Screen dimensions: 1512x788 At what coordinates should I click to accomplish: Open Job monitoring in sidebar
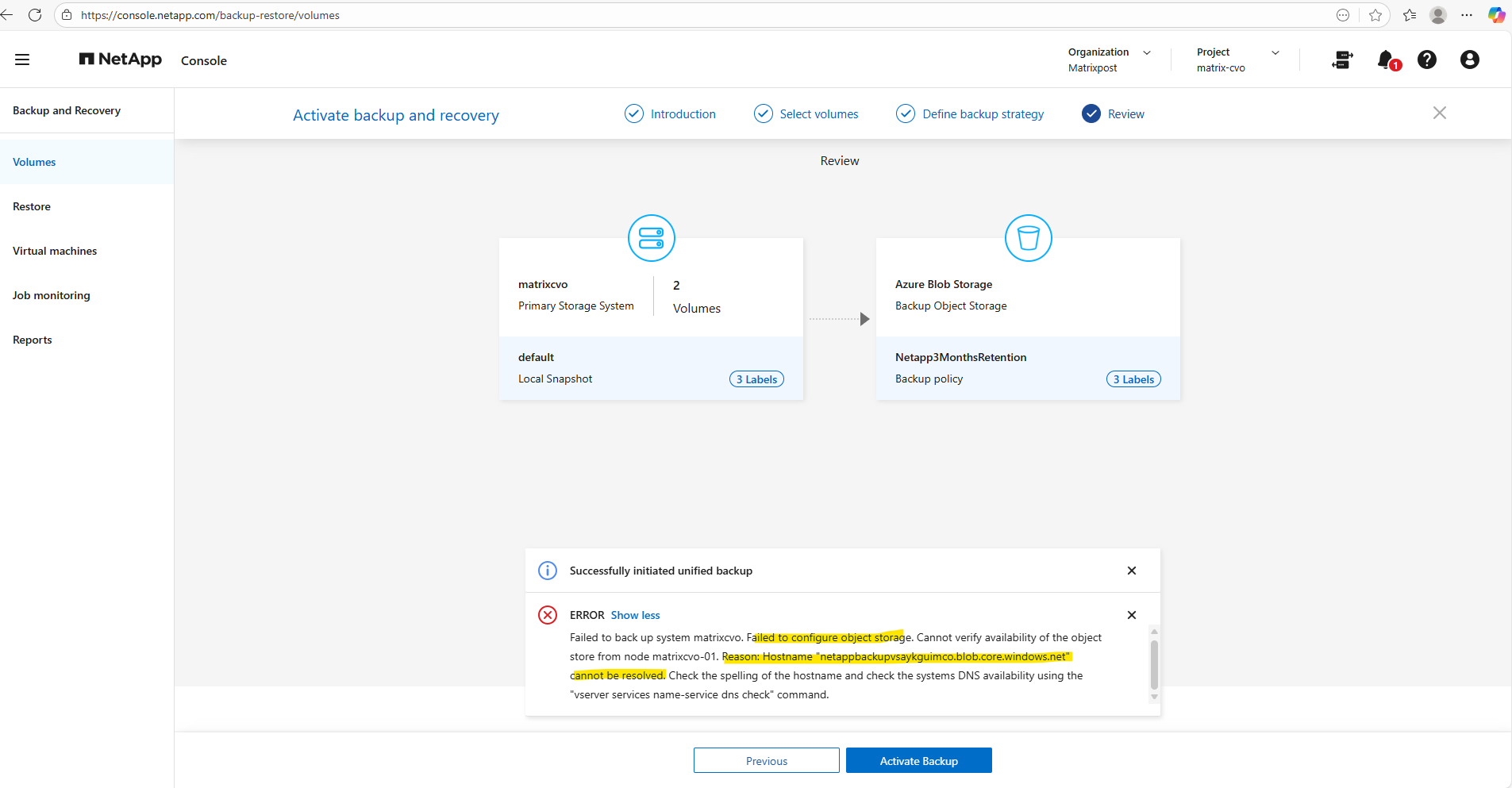pyautogui.click(x=52, y=295)
